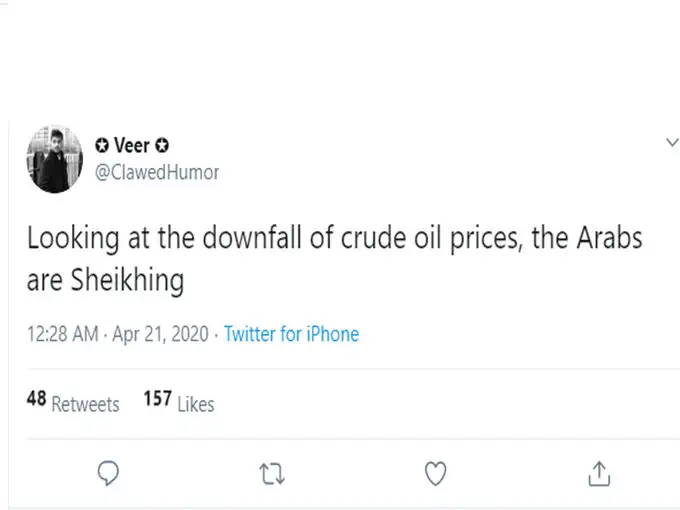Image resolution: width=680 pixels, height=510 pixels.
Task: Open the Veer display name profile
Action: 132,145
